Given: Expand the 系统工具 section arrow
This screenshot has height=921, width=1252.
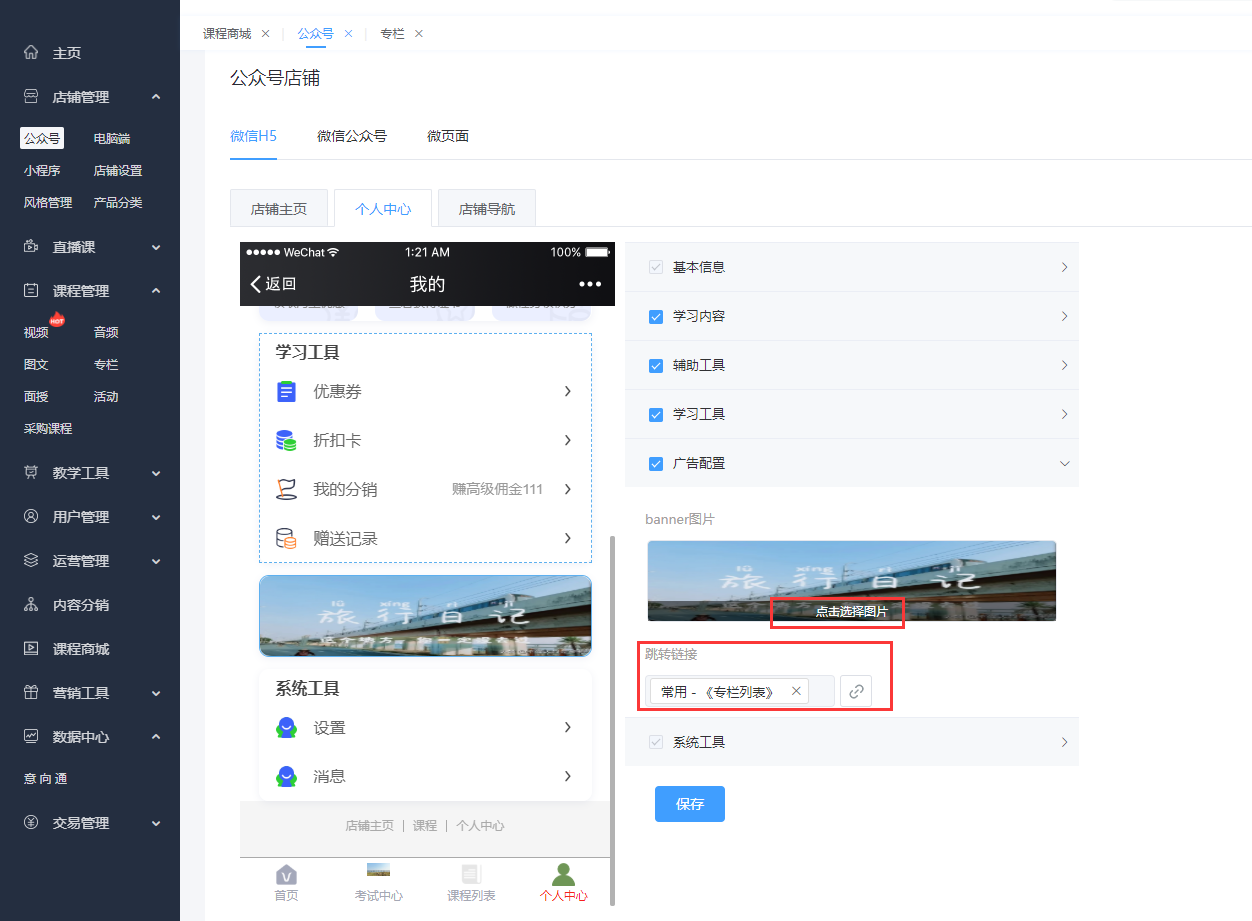Looking at the screenshot, I should [1064, 741].
